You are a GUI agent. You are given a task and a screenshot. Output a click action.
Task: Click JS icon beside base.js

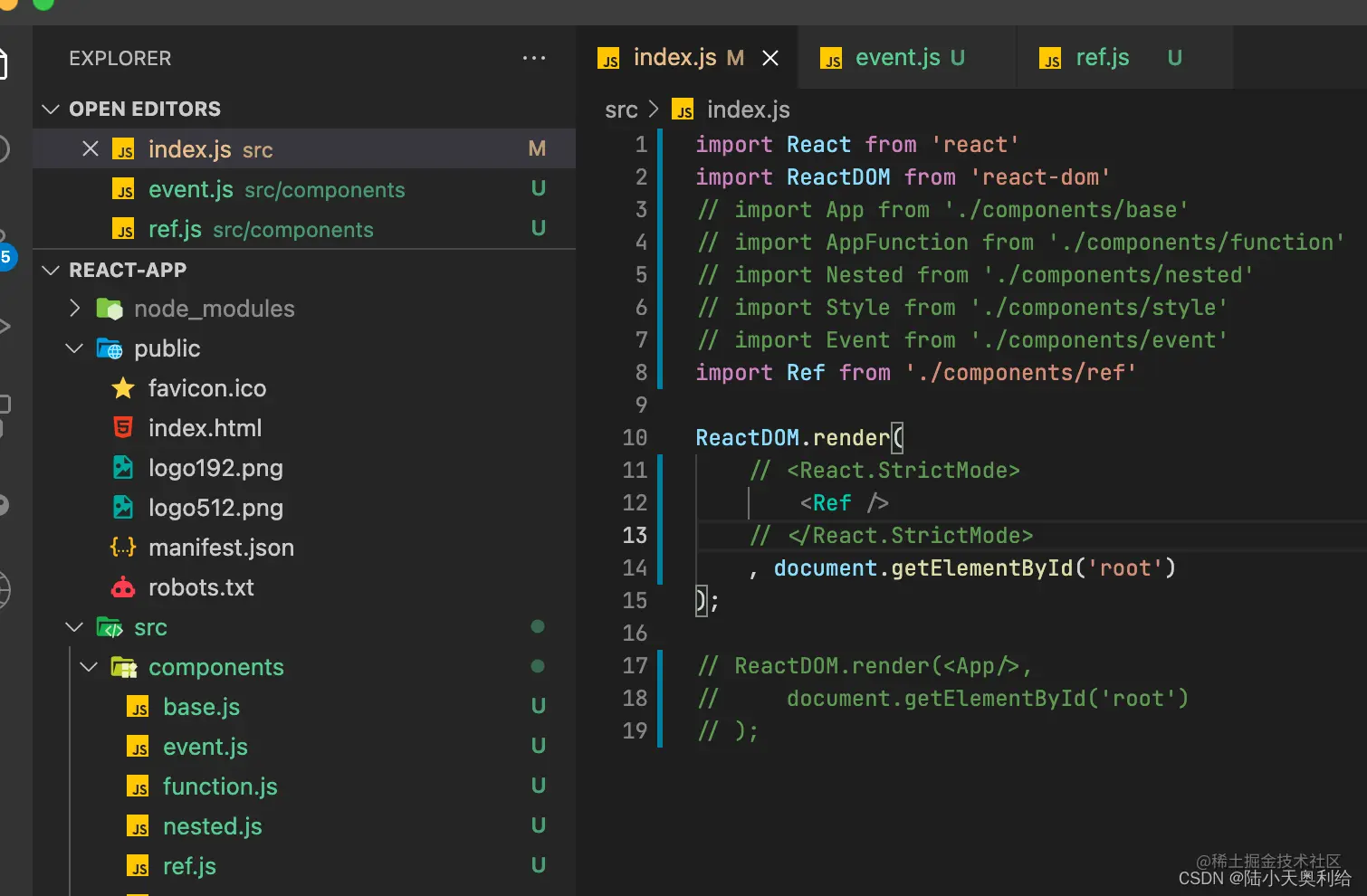click(x=138, y=707)
